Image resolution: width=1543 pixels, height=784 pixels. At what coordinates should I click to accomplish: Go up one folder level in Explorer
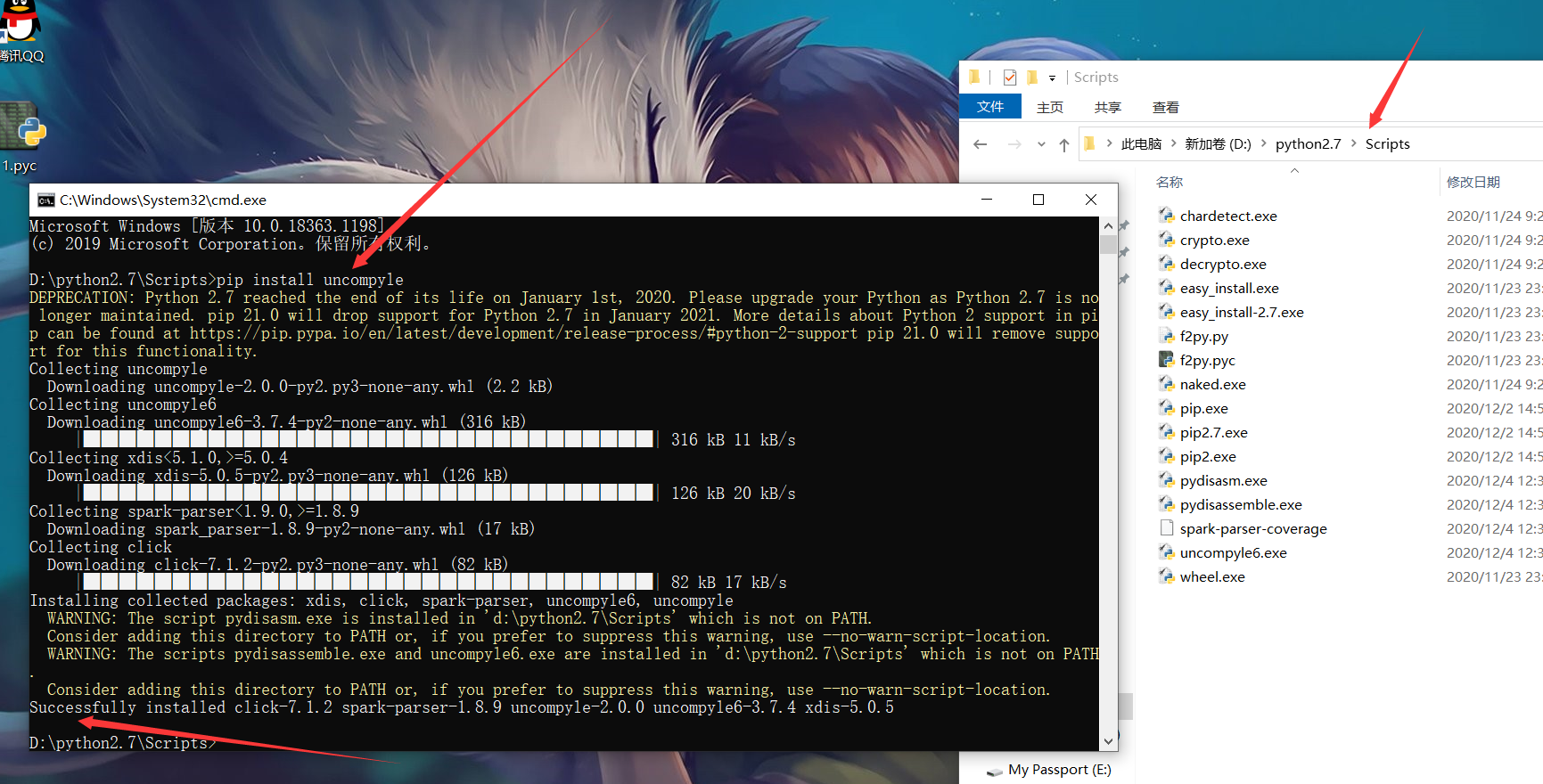tap(1063, 144)
